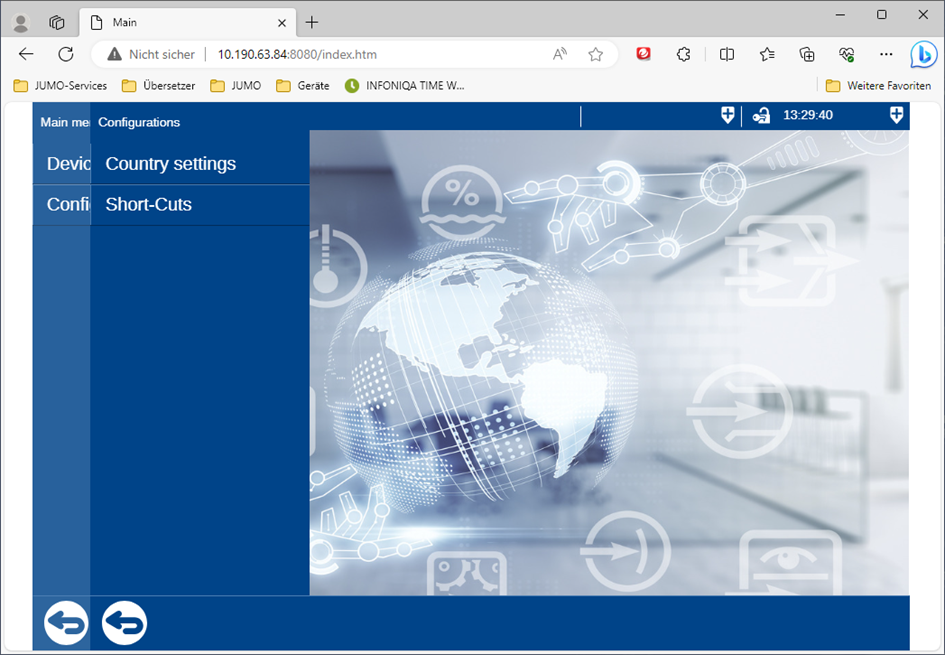Open the Übersetzer bookmarks folder
This screenshot has height=655, width=945.
click(159, 86)
